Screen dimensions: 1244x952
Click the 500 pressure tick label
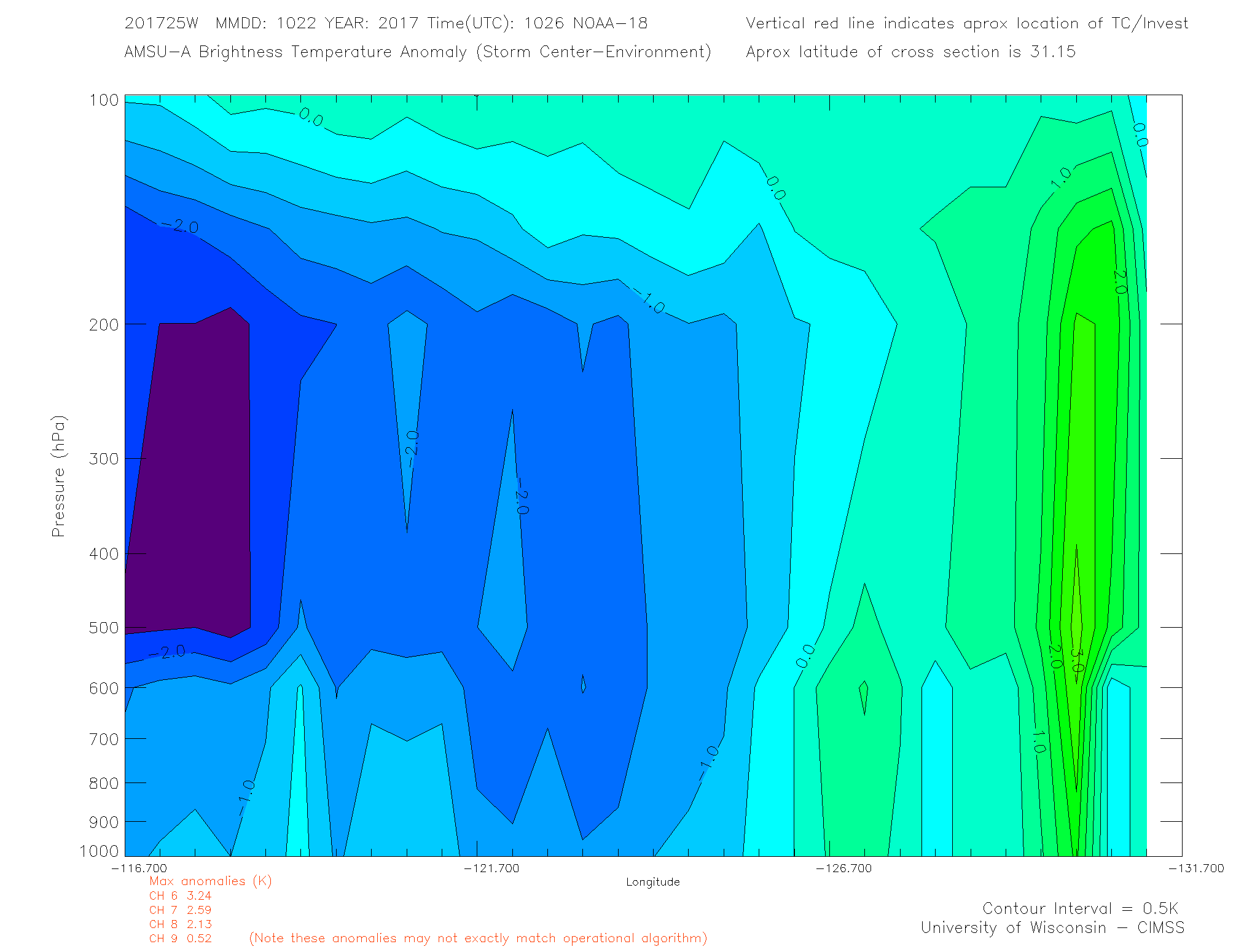click(104, 628)
